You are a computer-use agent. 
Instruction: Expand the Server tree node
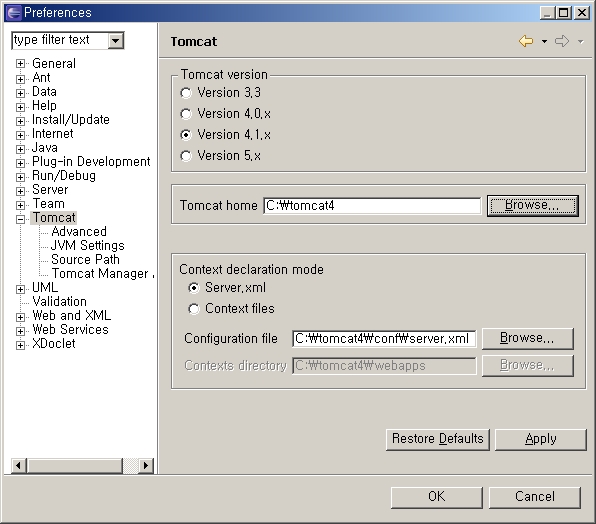tap(21, 191)
